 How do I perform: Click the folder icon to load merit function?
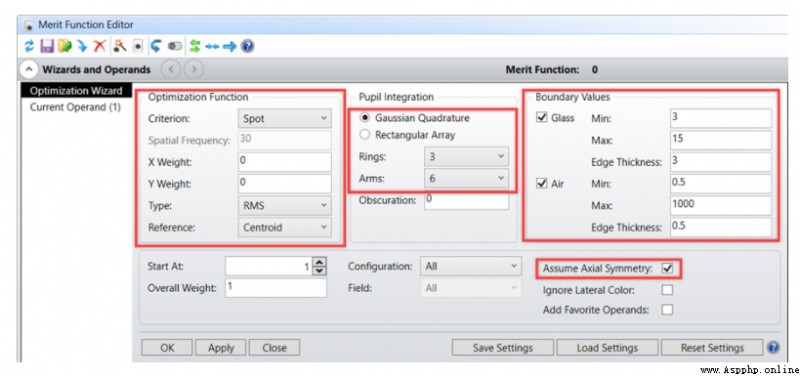[x=65, y=47]
